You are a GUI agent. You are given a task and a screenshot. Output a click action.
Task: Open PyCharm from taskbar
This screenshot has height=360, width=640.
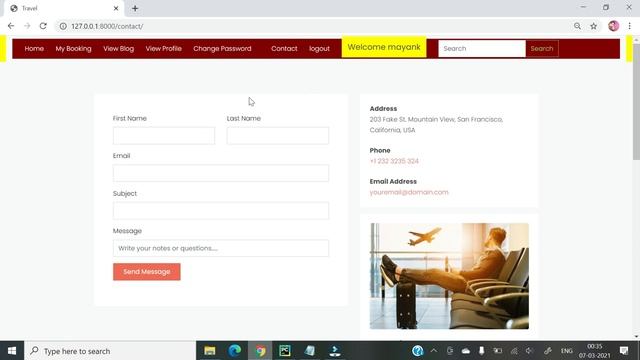click(x=285, y=351)
